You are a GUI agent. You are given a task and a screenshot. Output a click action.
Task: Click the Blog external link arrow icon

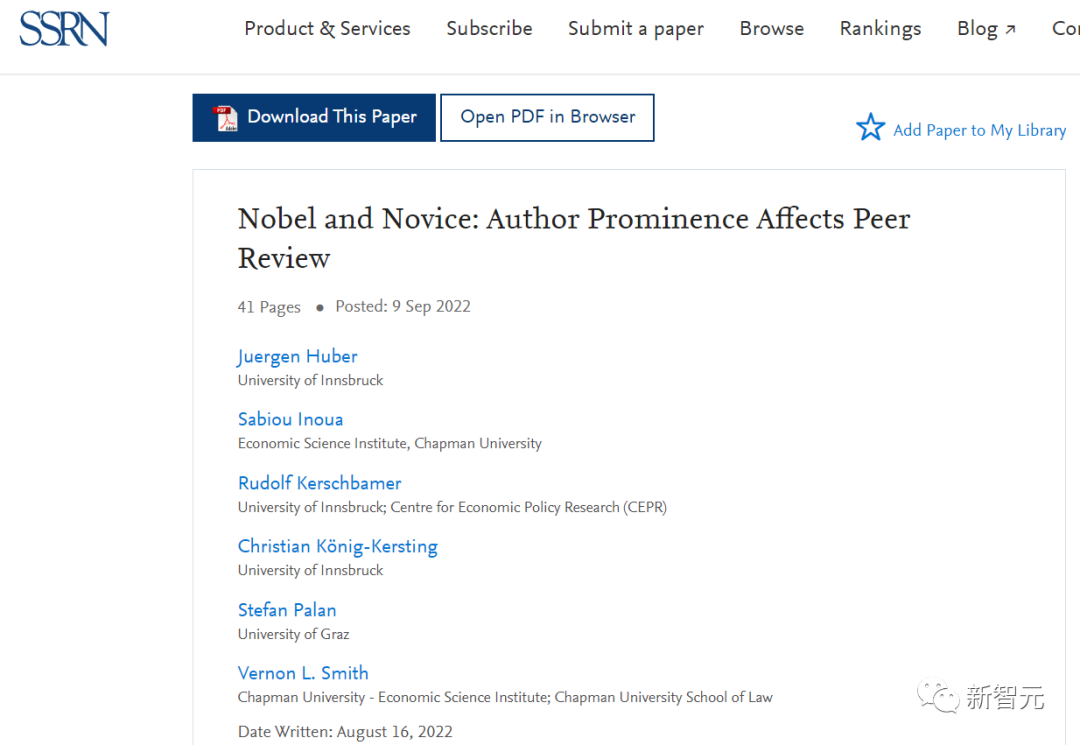1010,30
